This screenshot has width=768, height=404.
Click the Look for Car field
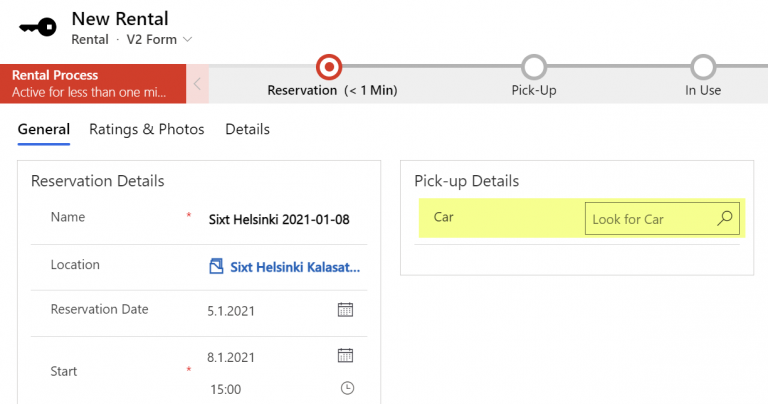[x=662, y=219]
